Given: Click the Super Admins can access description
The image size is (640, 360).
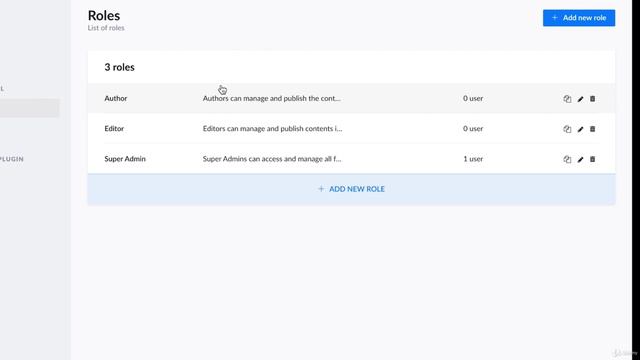Looking at the screenshot, I should 272,159.
